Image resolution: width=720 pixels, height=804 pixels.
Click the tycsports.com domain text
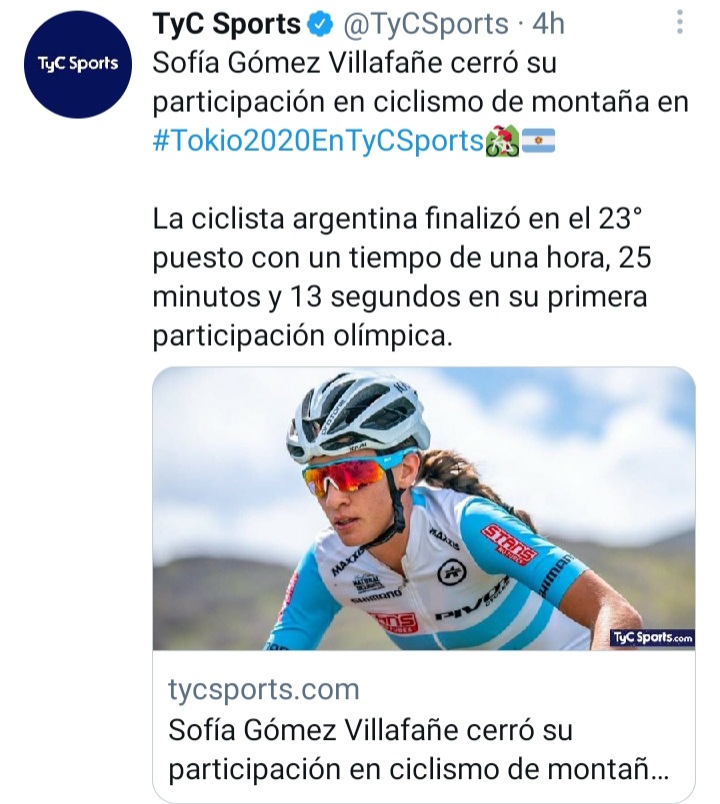pyautogui.click(x=263, y=689)
